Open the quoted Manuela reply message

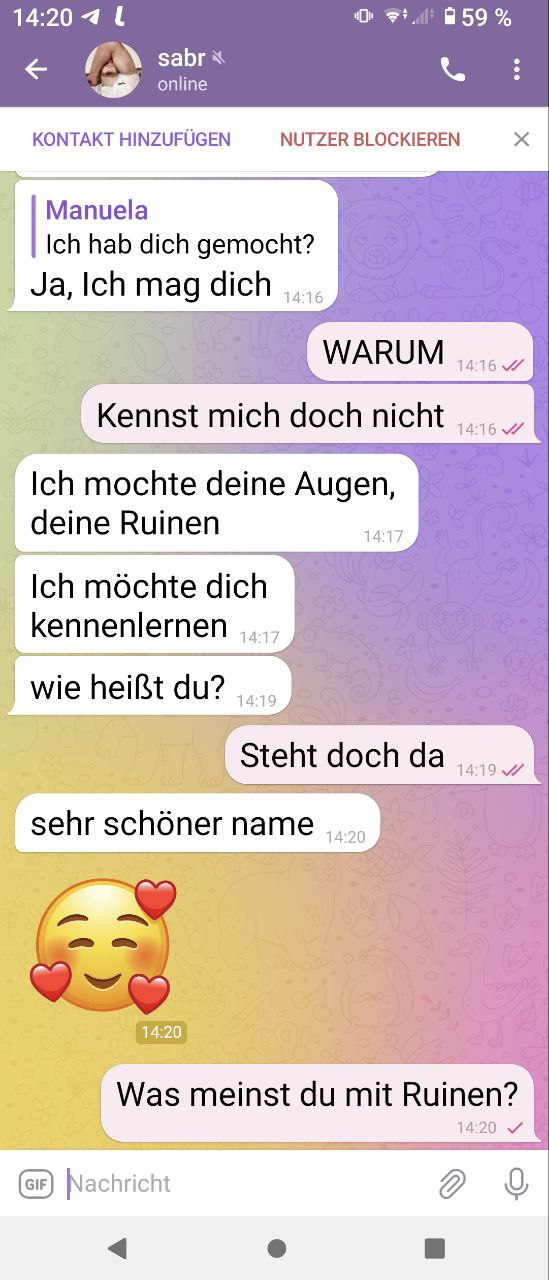coord(176,226)
